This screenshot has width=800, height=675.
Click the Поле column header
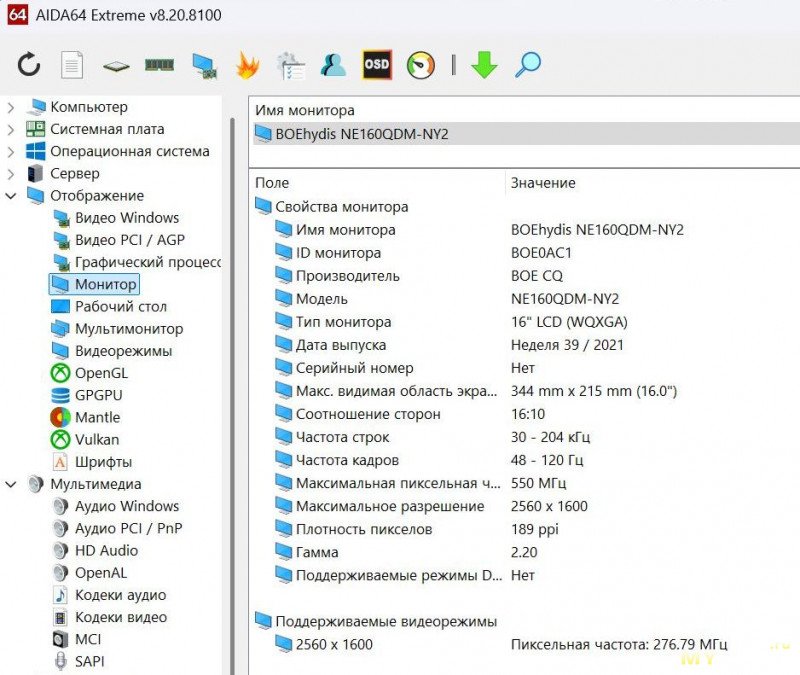coord(272,183)
